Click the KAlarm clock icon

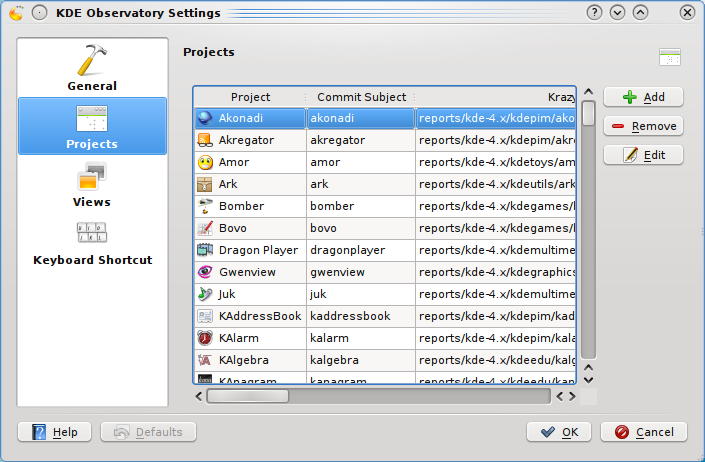click(205, 338)
